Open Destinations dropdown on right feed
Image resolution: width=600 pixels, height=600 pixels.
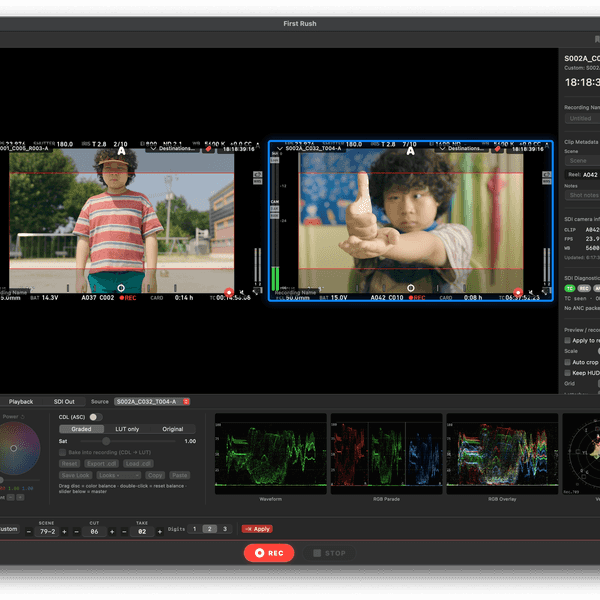tap(462, 148)
